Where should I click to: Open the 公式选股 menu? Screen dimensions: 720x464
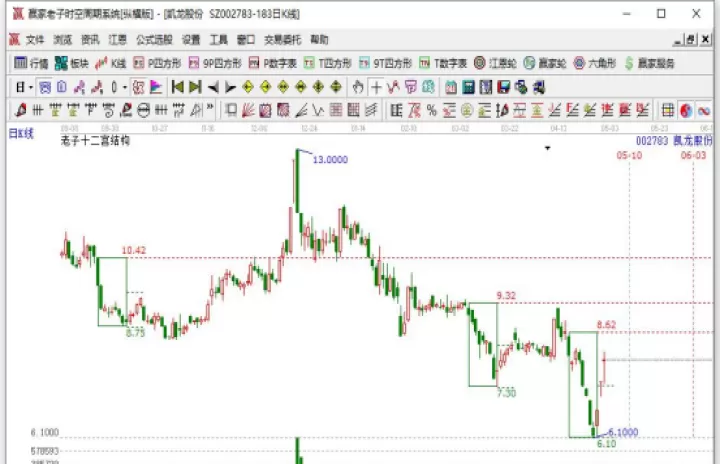click(x=154, y=40)
